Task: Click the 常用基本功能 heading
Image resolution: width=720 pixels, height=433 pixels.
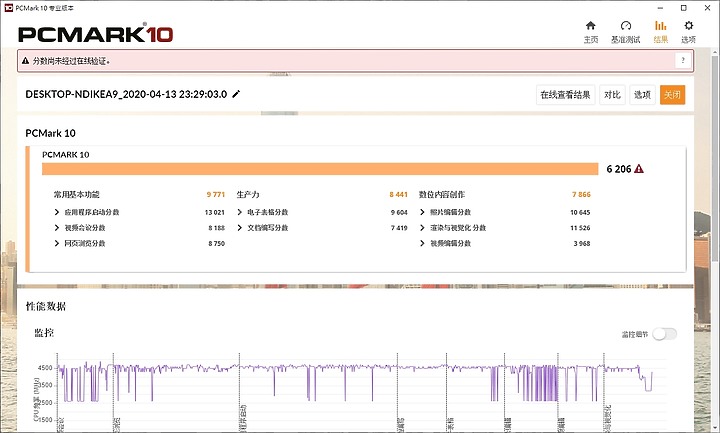Action: pyautogui.click(x=77, y=195)
